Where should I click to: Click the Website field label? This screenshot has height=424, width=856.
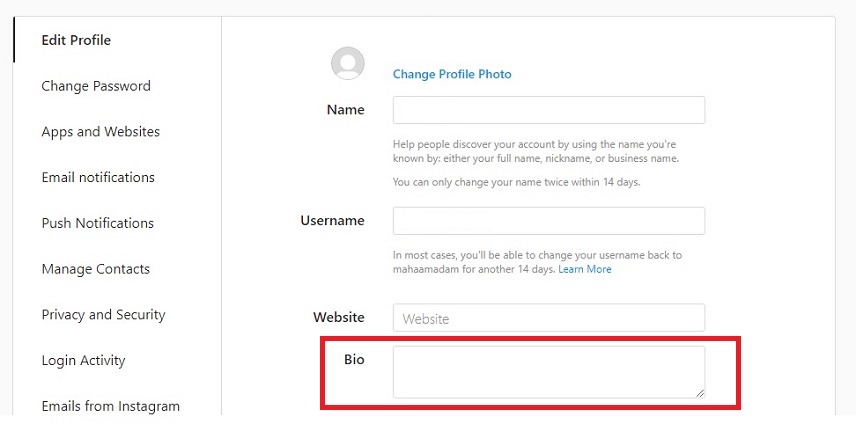coord(338,318)
